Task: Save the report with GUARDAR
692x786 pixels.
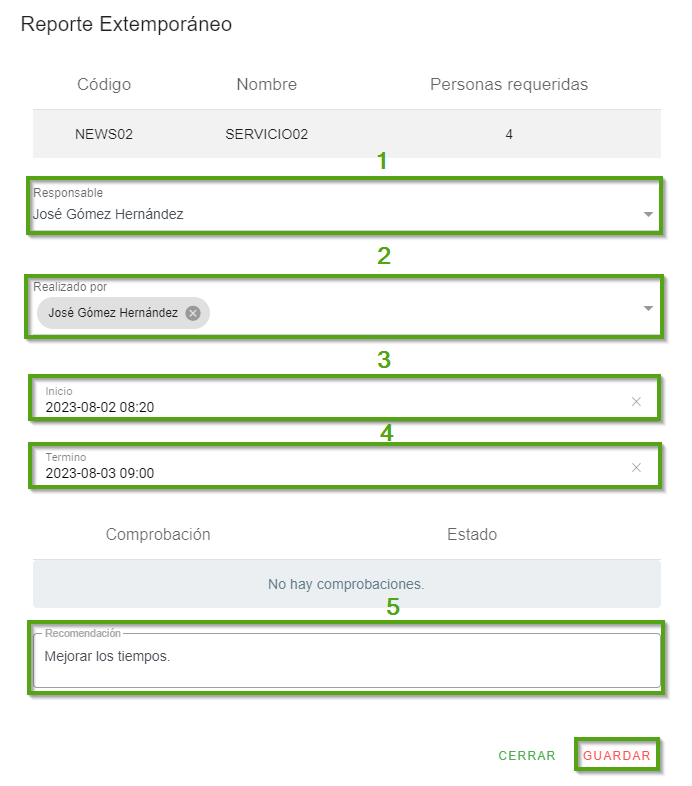Action: [x=617, y=756]
